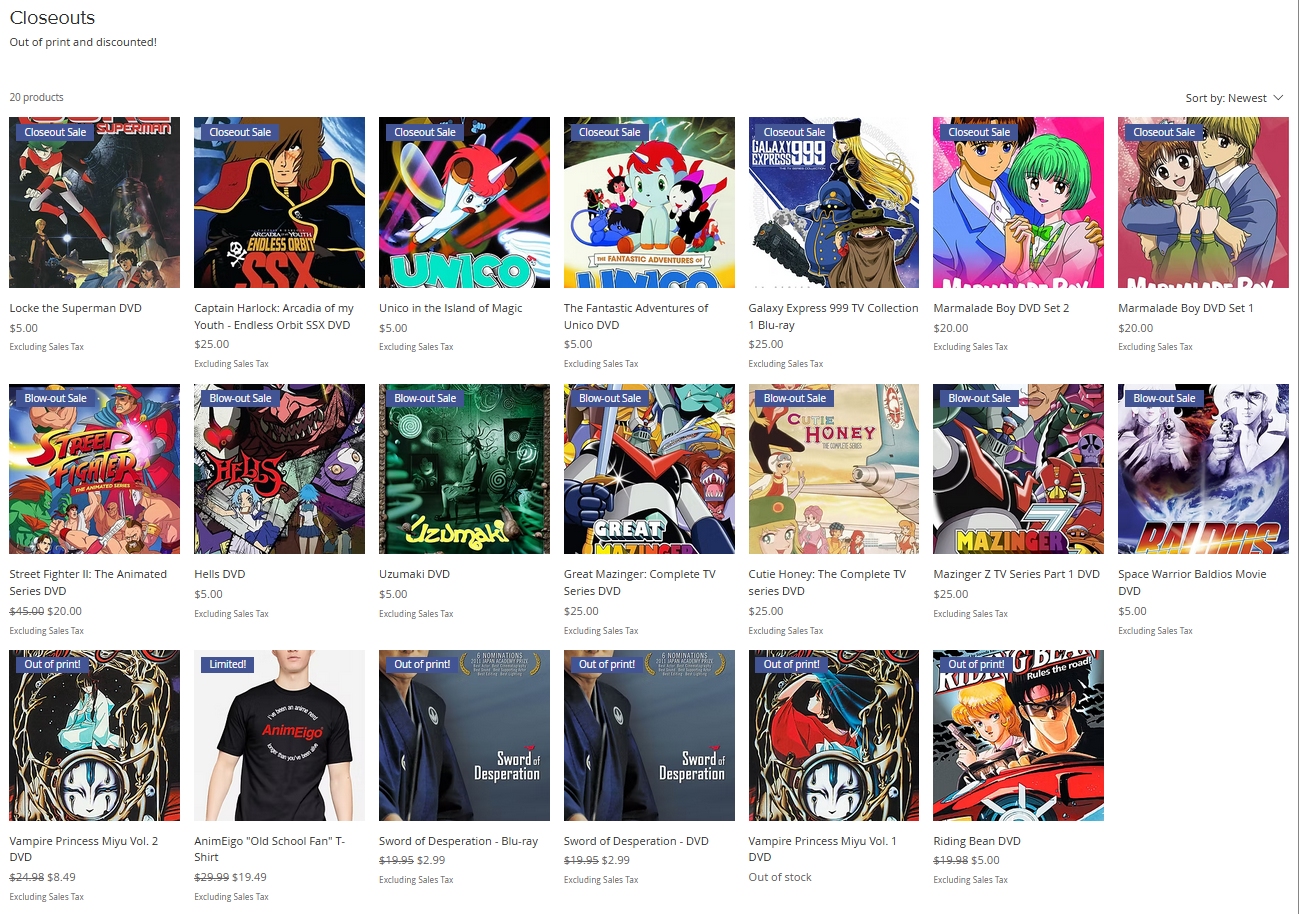Select the Cutie Honey cover thumbnail
This screenshot has width=1299, height=914.
pos(834,469)
